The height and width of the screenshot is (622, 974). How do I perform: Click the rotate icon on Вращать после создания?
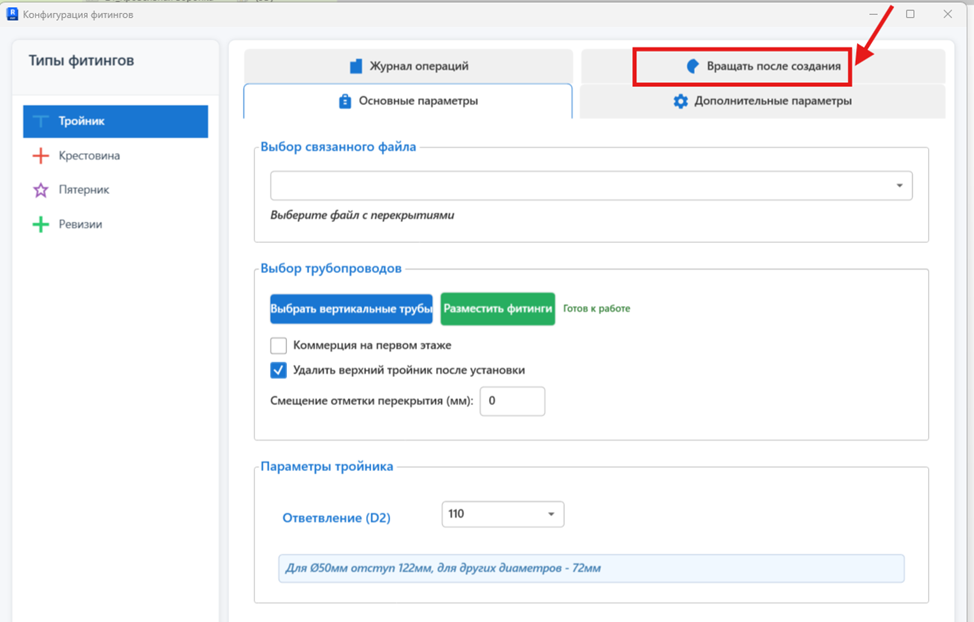693,66
